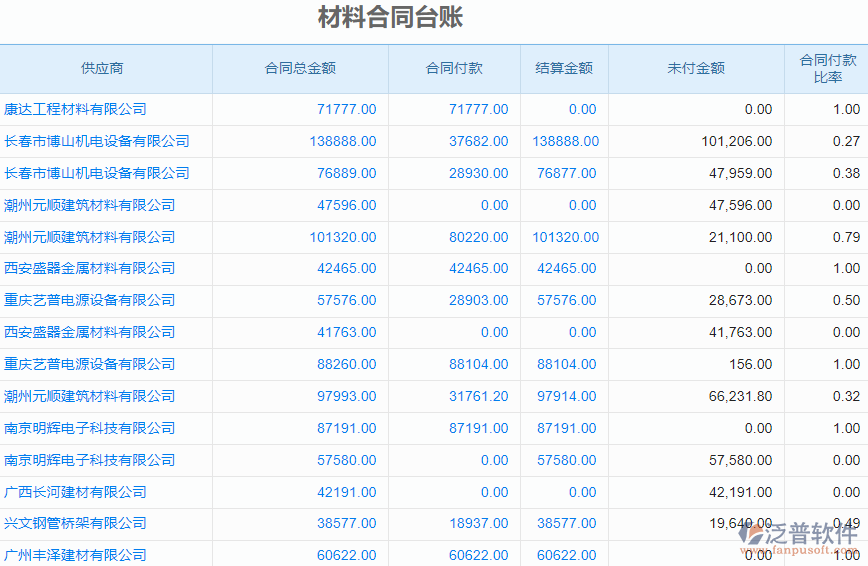Click settlement amount 76877.00
This screenshot has height=566, width=868.
[566, 173]
